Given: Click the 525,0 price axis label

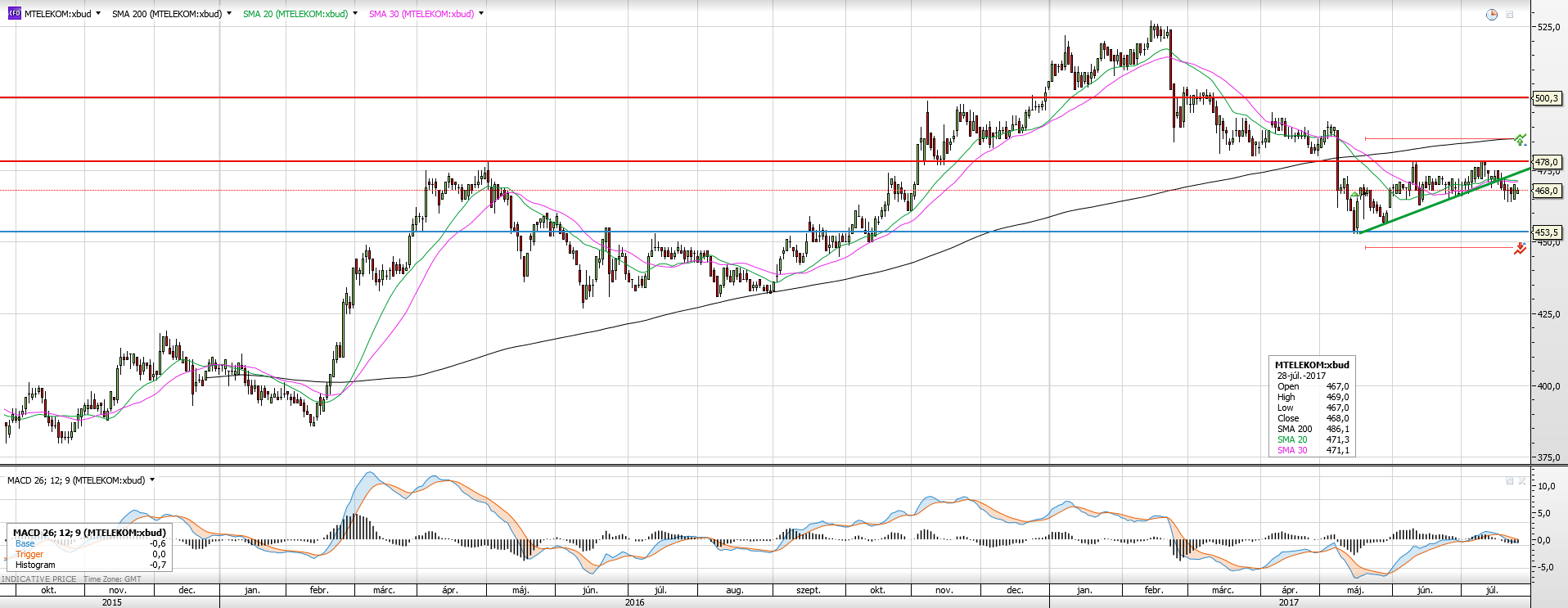Looking at the screenshot, I should [x=1548, y=27].
